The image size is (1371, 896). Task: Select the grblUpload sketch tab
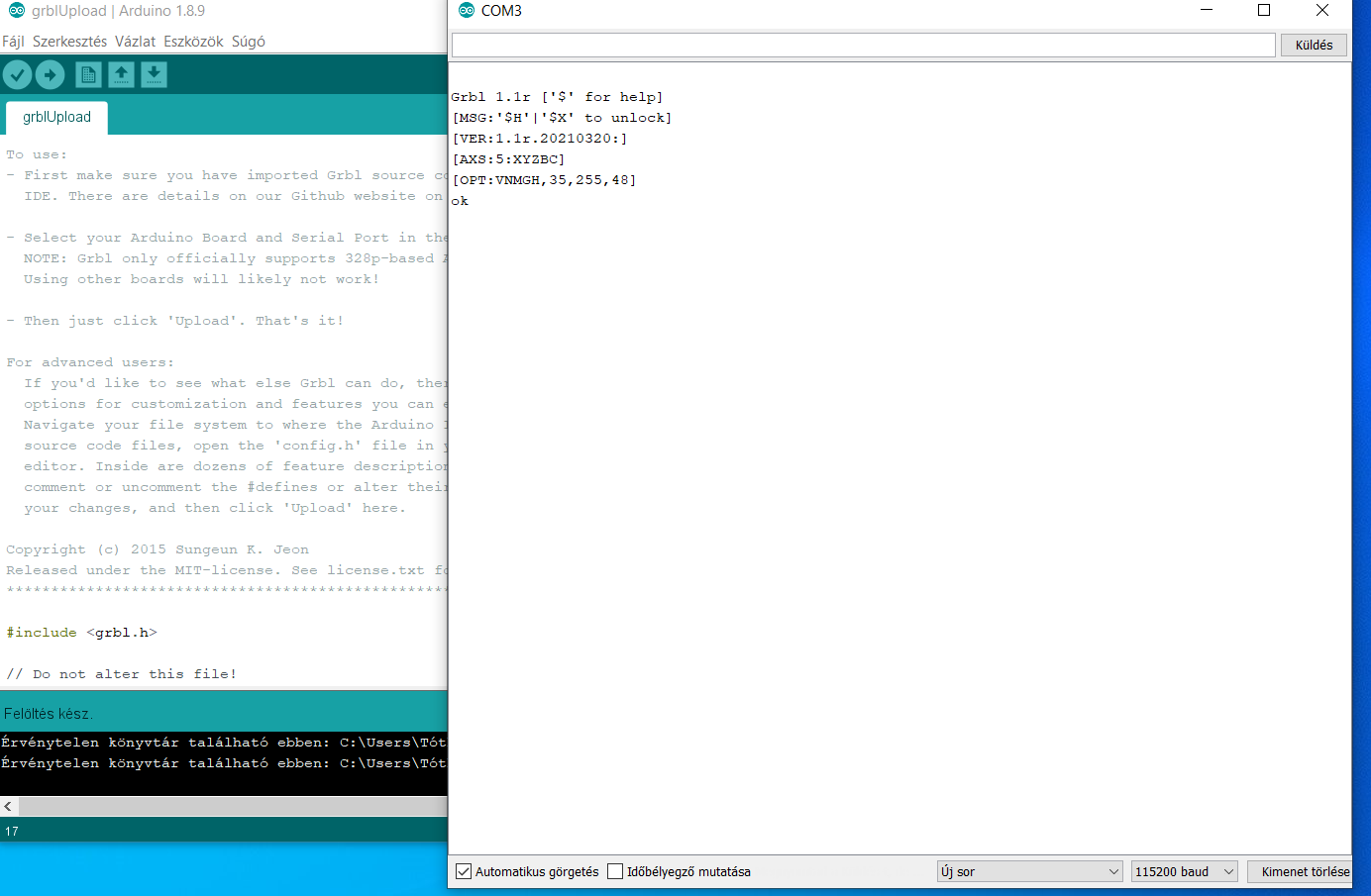point(56,117)
